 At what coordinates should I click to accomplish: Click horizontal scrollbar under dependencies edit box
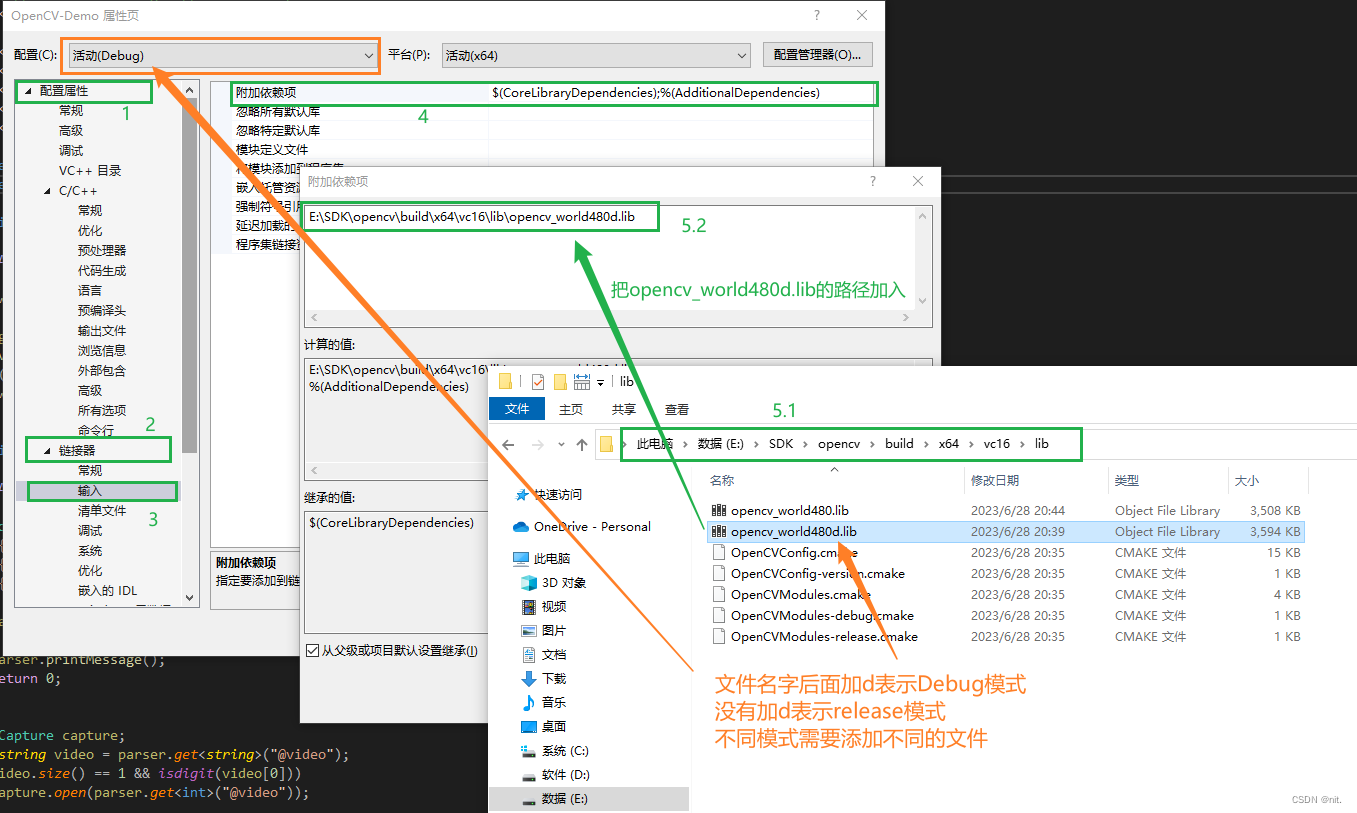point(609,317)
